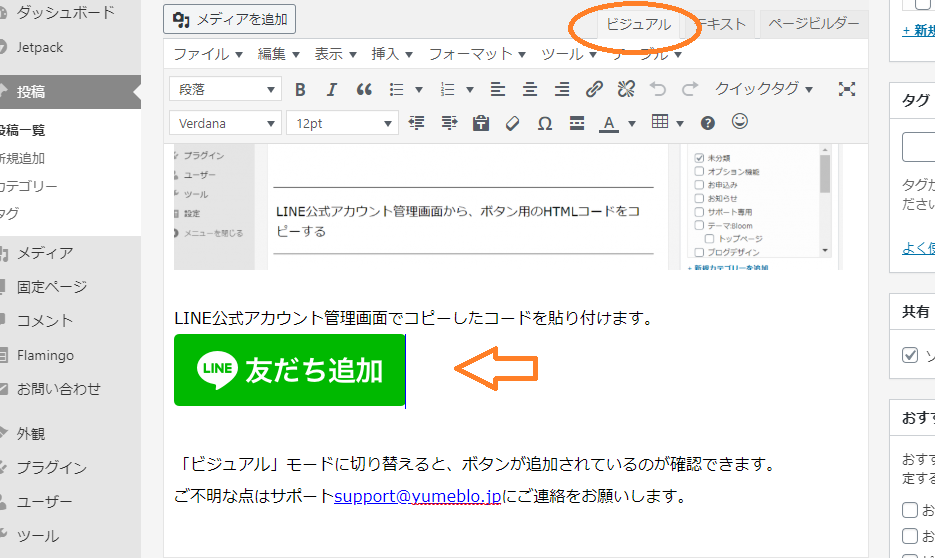Align text left
Screen dimensions: 935x558
click(x=497, y=89)
